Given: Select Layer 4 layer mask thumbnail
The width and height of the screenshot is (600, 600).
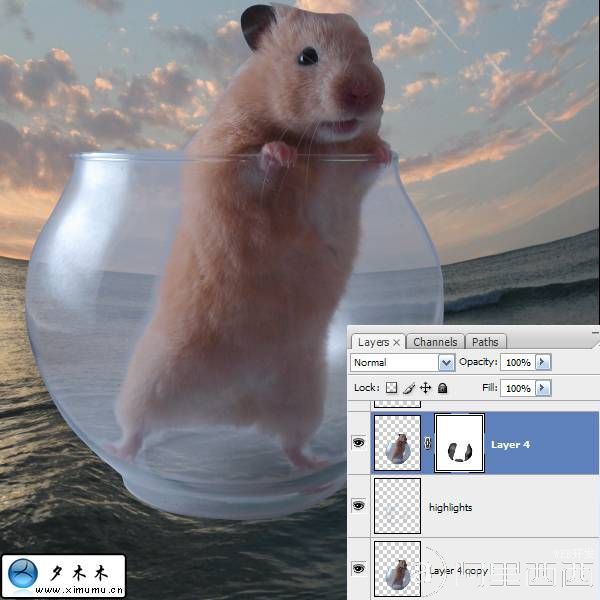Looking at the screenshot, I should 460,443.
